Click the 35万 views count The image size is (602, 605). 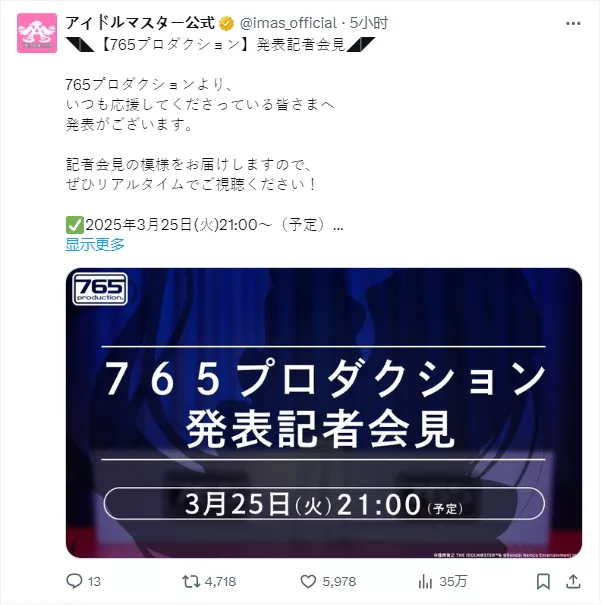[x=453, y=581]
